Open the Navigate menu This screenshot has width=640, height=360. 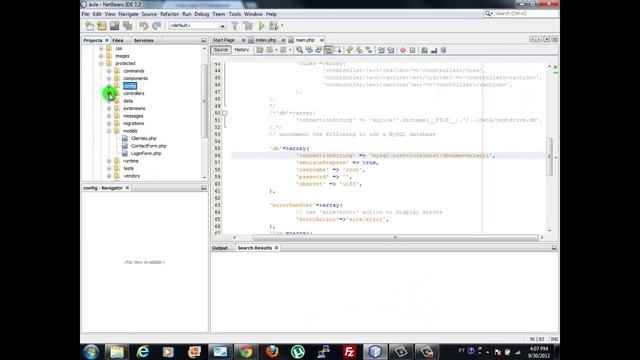(128, 14)
